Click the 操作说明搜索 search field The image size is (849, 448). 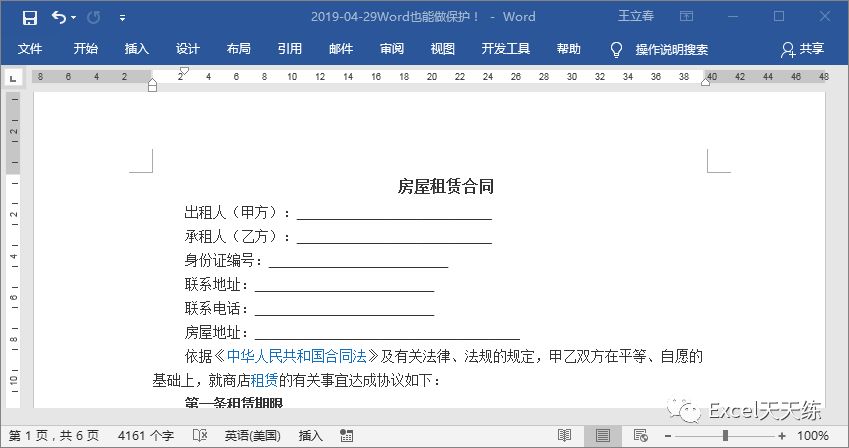pyautogui.click(x=671, y=49)
